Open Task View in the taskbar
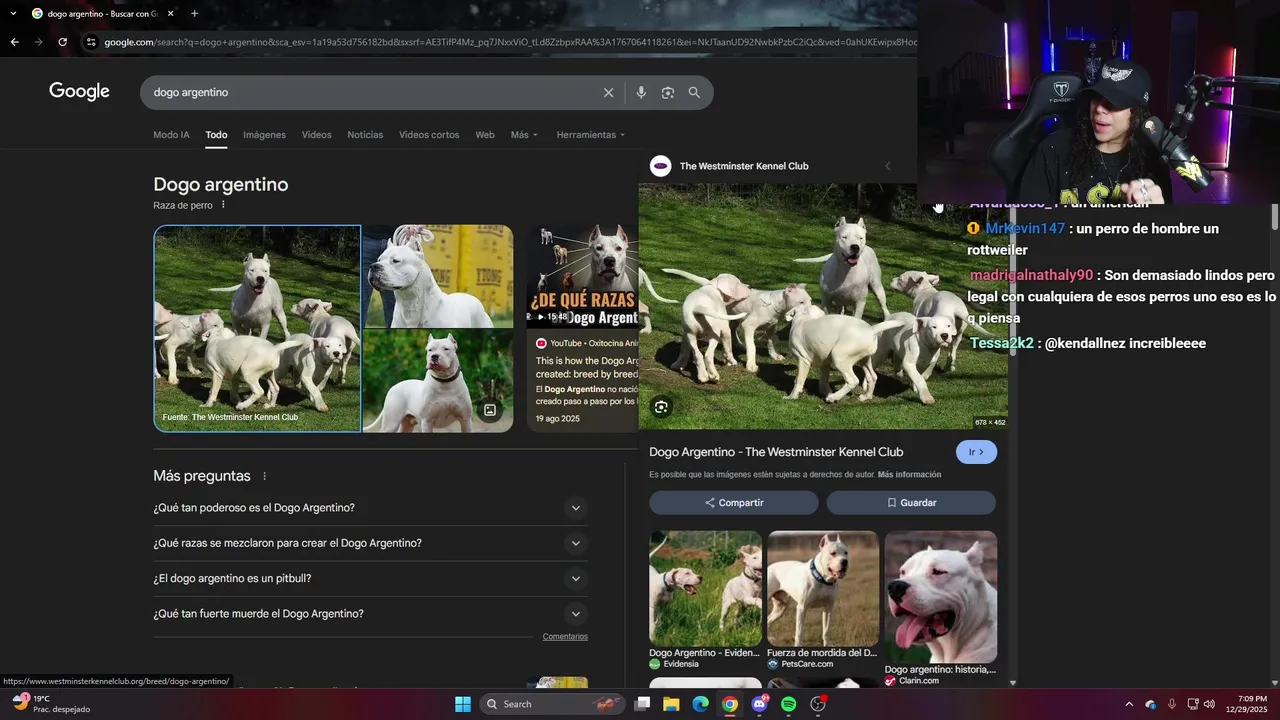Screen dimensions: 1280x720 point(643,704)
